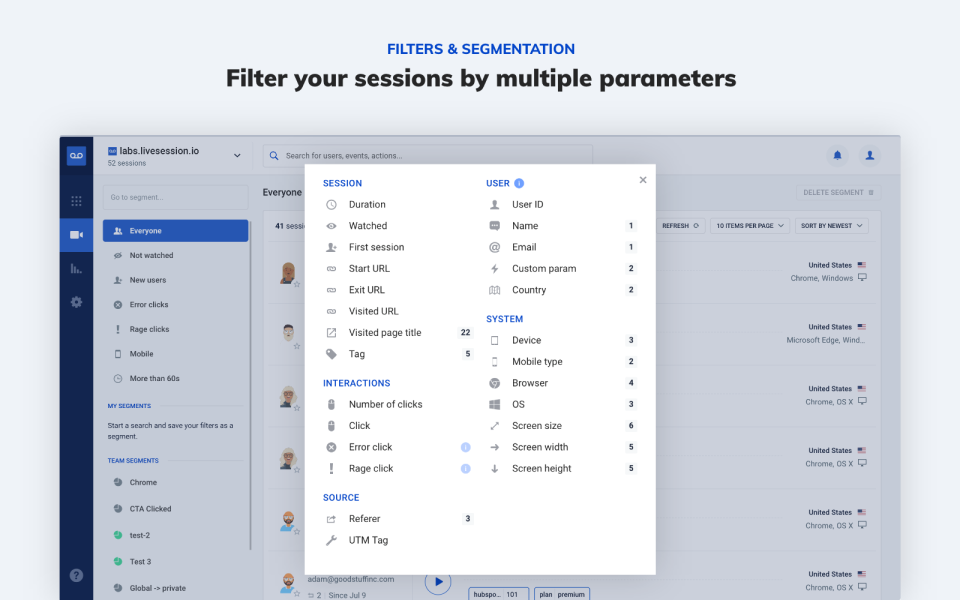Open the Sessions camera icon in sidebar
The width and height of the screenshot is (960, 600).
pyautogui.click(x=76, y=235)
